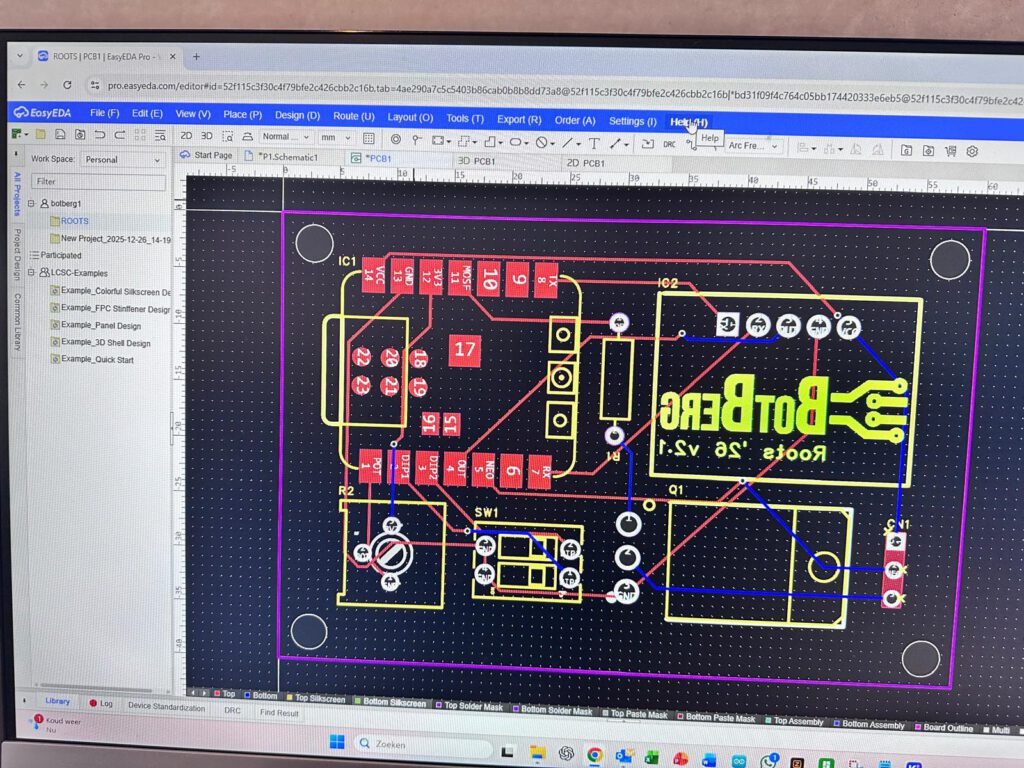Open the mm units dropdown
This screenshot has width=1024, height=768.
click(335, 137)
